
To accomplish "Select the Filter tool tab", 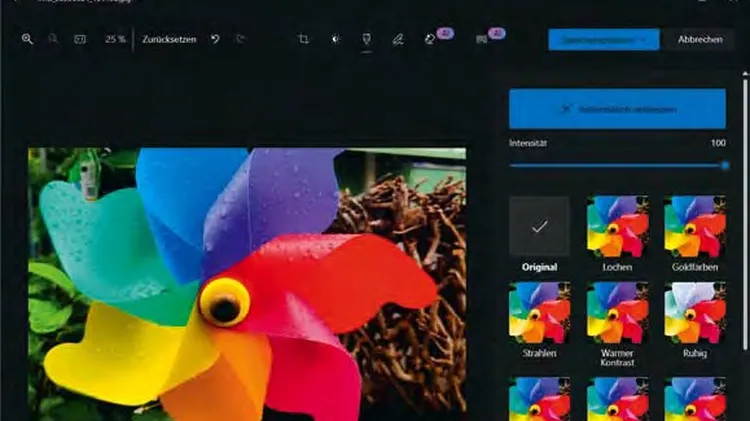I will 366,39.
